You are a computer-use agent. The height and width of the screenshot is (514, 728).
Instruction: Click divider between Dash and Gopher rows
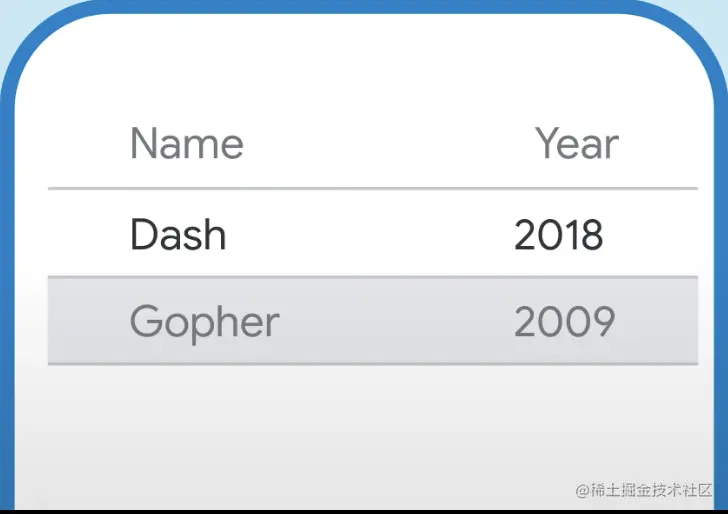(x=372, y=277)
